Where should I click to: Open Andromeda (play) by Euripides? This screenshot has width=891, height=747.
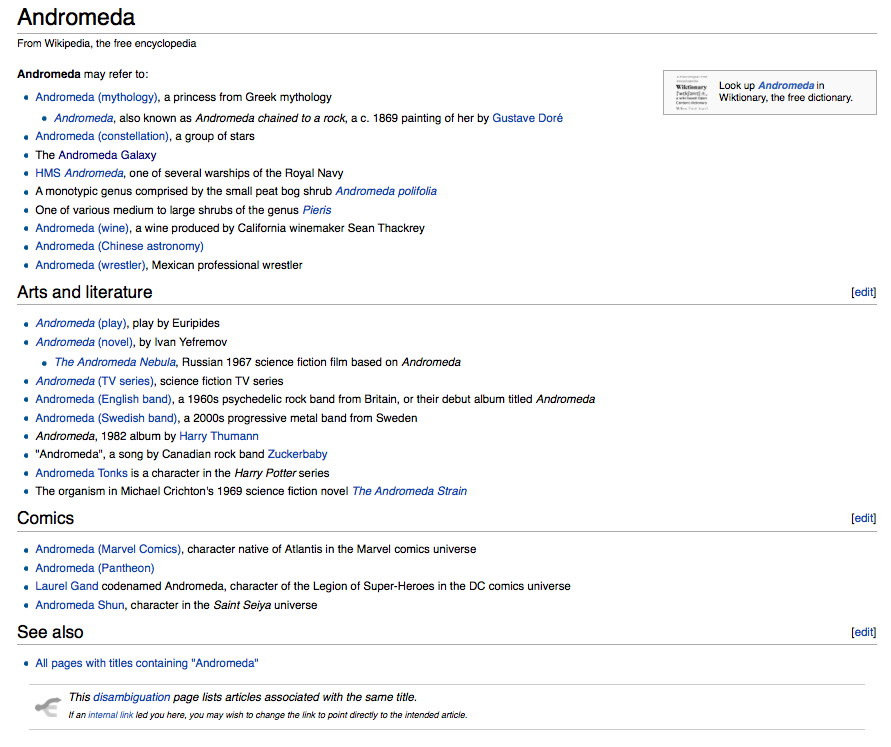point(81,323)
